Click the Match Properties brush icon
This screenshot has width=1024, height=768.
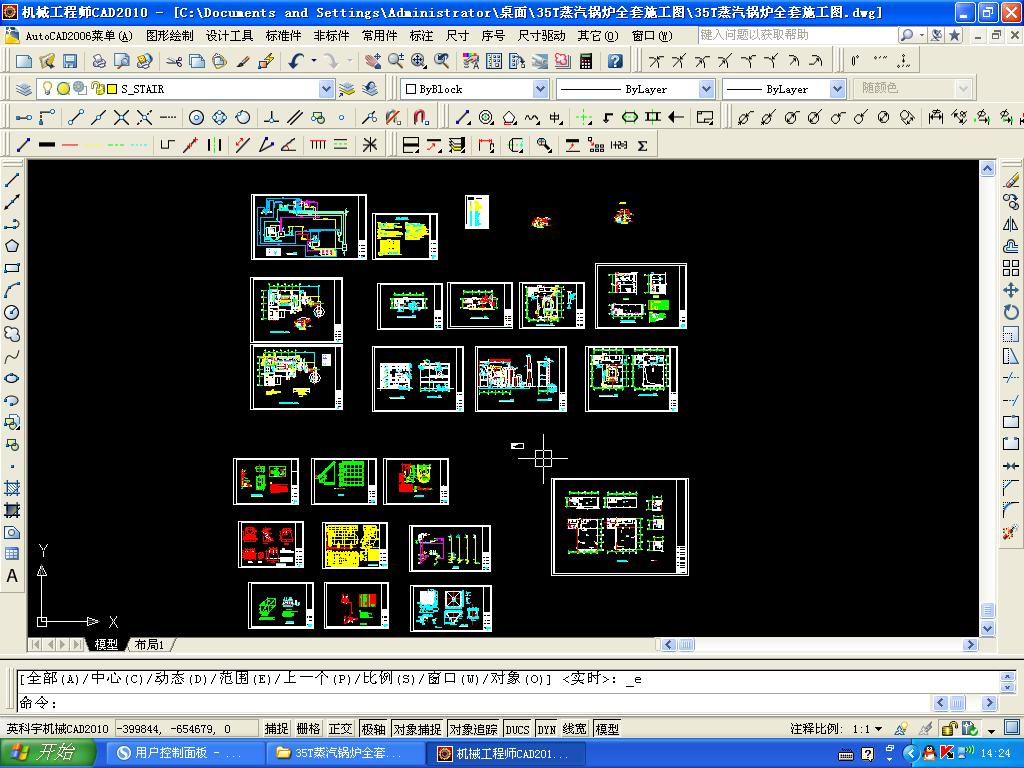(242, 61)
